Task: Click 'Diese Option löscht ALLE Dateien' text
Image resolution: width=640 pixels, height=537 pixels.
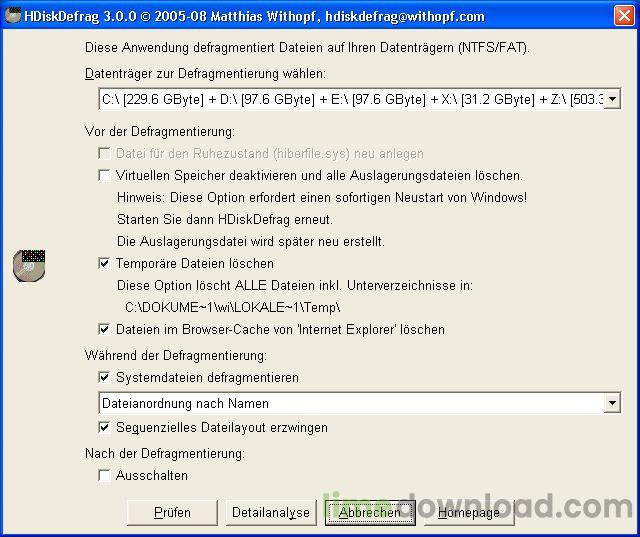Action: click(x=295, y=285)
